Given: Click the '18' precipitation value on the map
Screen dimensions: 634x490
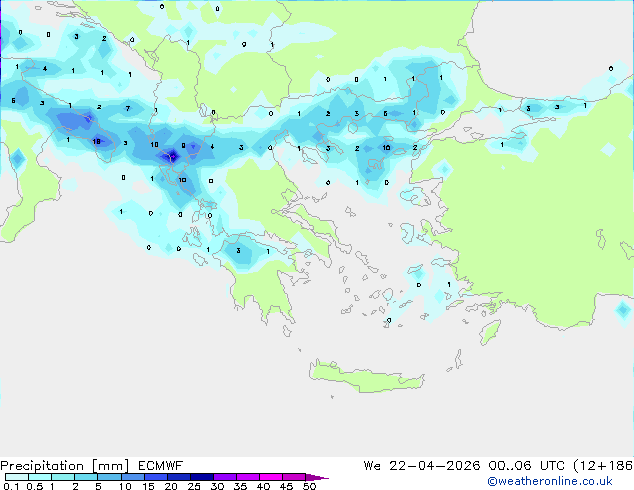Looking at the screenshot, I should click(x=96, y=142).
